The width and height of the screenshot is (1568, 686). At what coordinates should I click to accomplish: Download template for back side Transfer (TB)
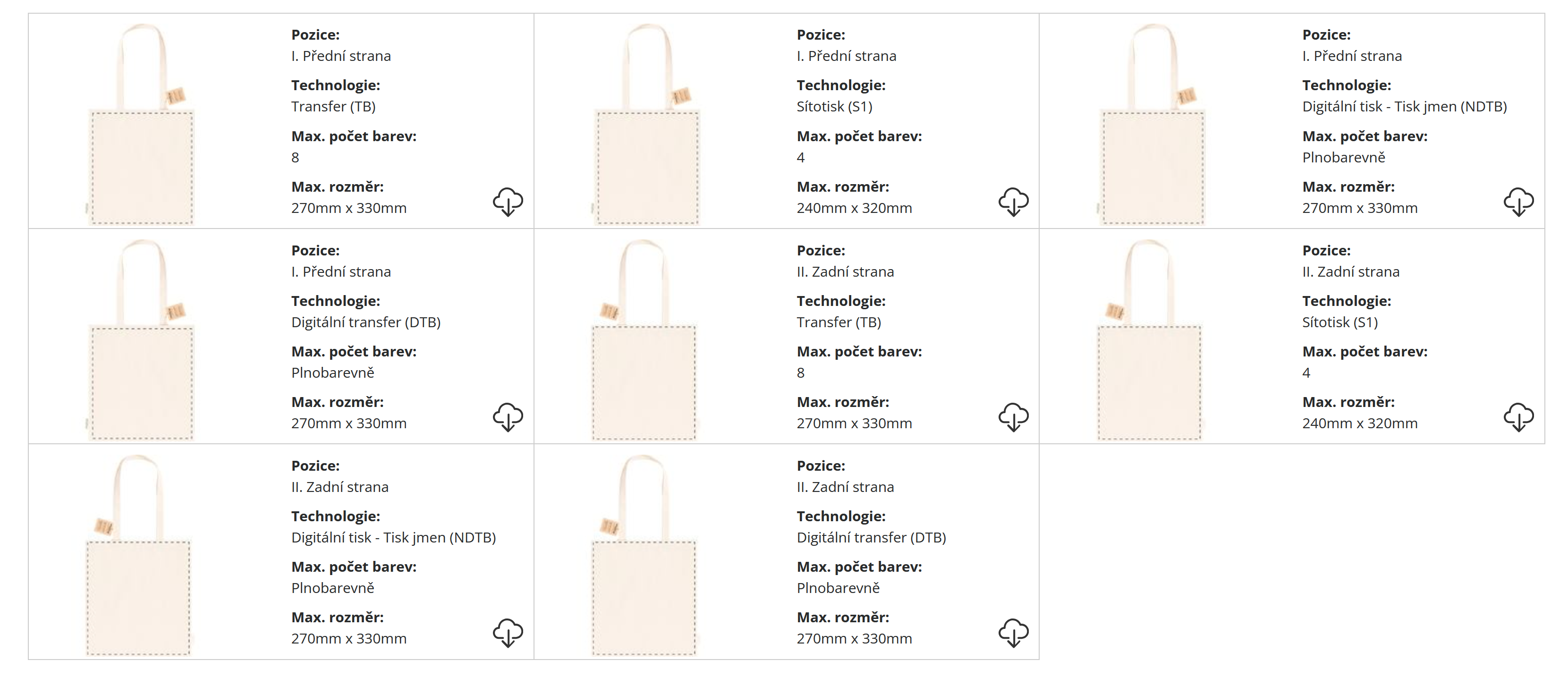pos(1013,417)
